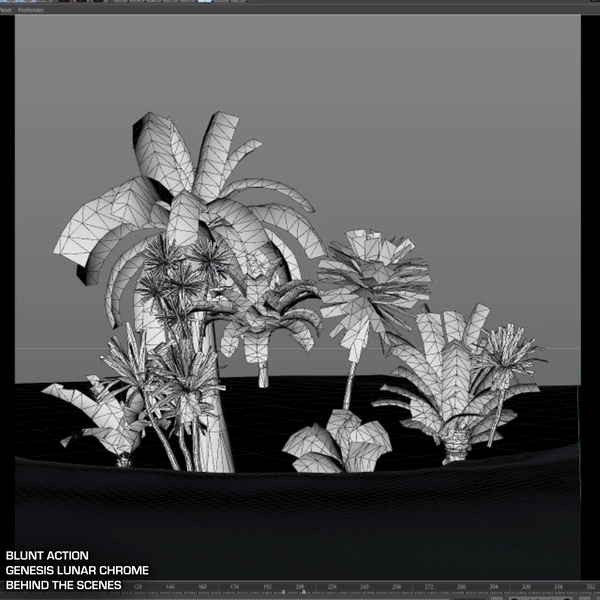Image resolution: width=600 pixels, height=600 pixels.
Task: Open the Panel menu in viewport
Action: (x=5, y=10)
